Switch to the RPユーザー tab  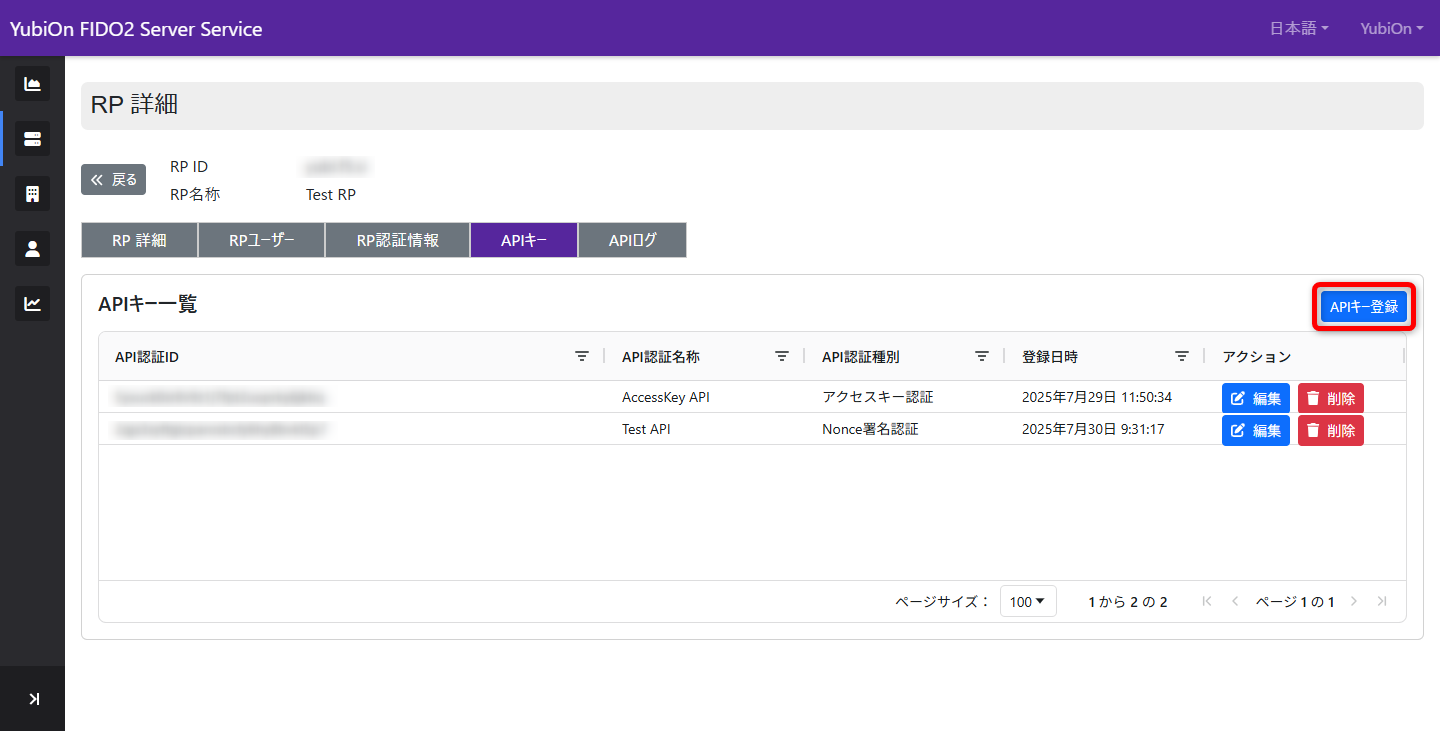(262, 240)
